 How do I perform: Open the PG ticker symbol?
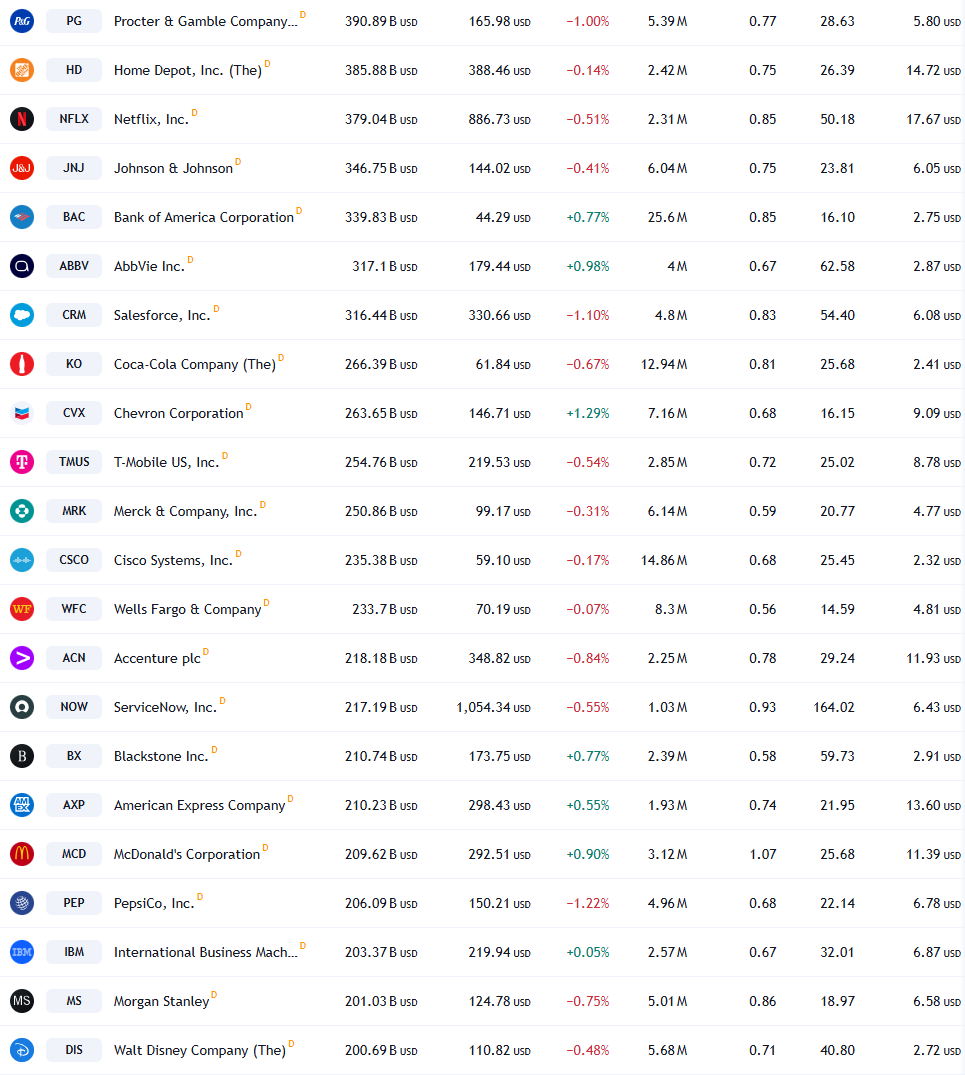click(74, 21)
